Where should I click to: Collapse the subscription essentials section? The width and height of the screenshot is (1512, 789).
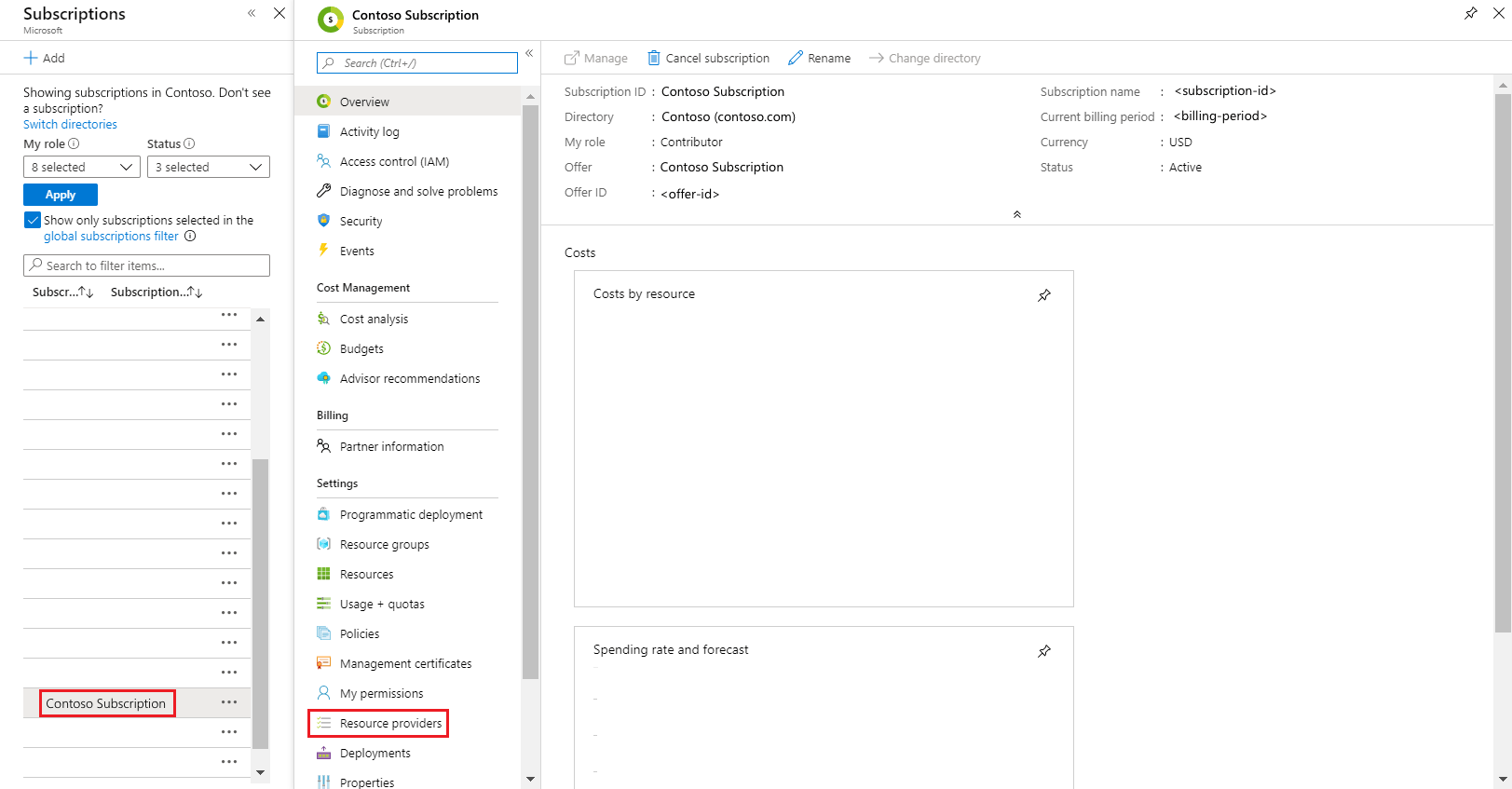pyautogui.click(x=1017, y=214)
